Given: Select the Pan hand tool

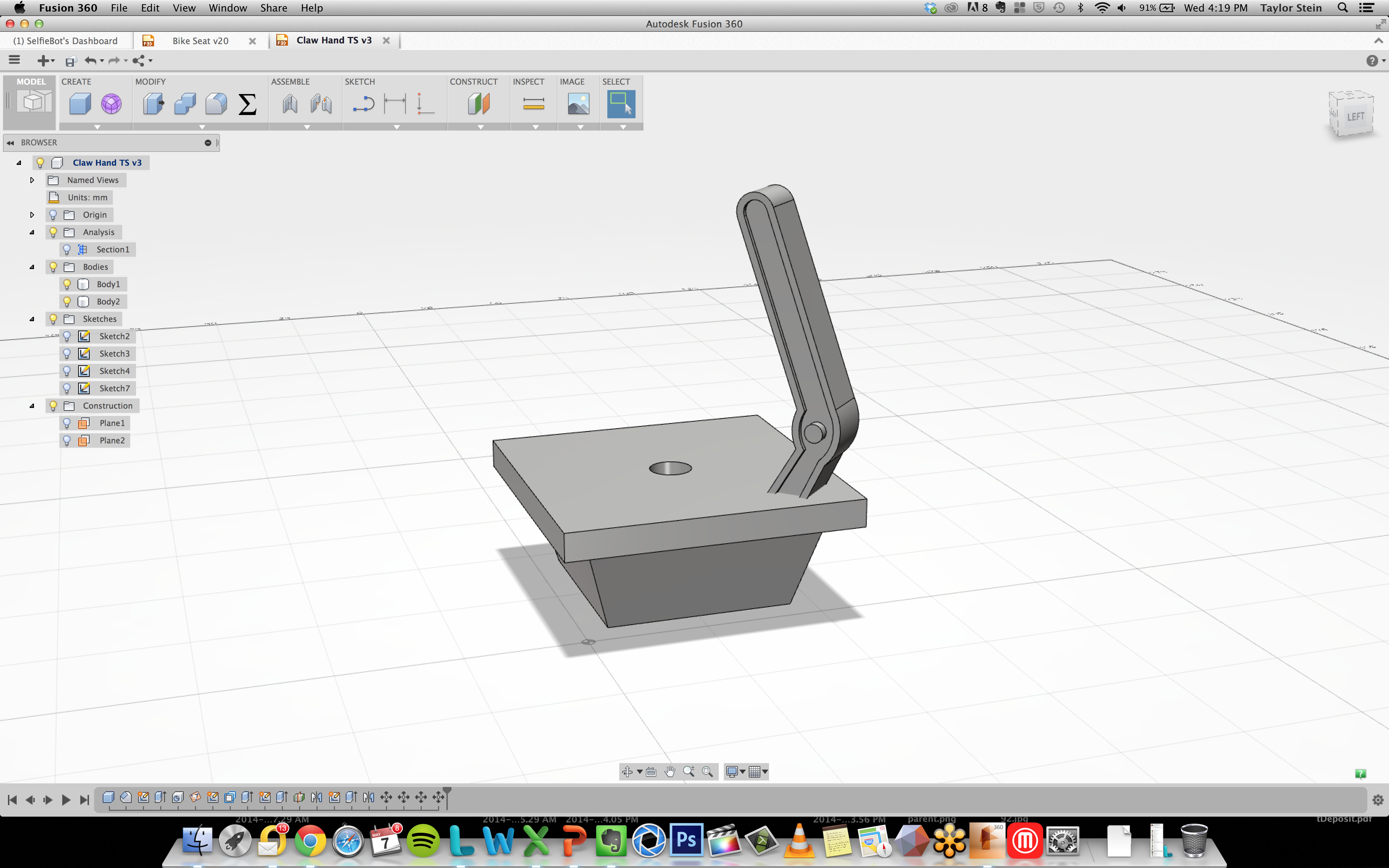Looking at the screenshot, I should click(670, 771).
